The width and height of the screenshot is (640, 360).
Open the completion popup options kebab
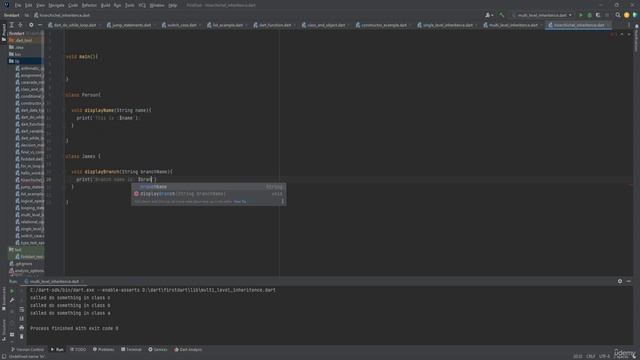click(282, 201)
